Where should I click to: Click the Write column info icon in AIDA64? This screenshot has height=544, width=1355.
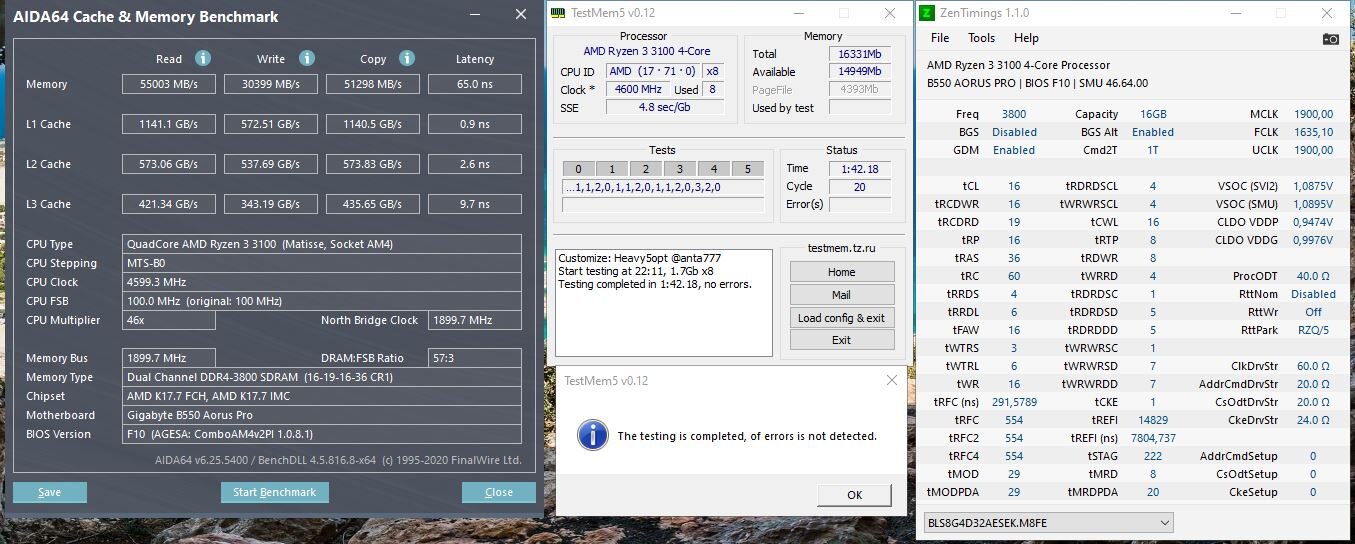pyautogui.click(x=307, y=58)
